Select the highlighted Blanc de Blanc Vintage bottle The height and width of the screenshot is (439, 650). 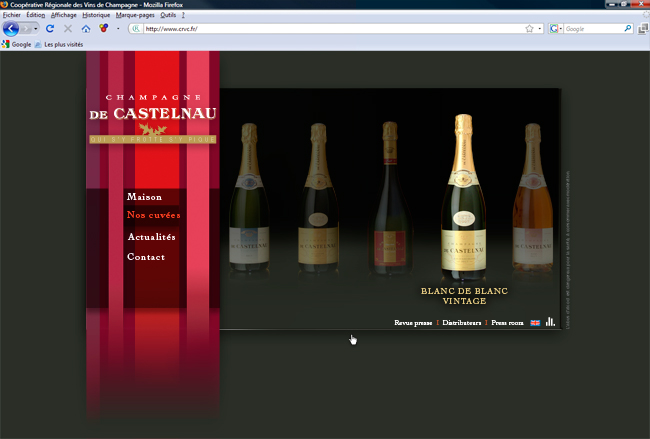pos(463,197)
